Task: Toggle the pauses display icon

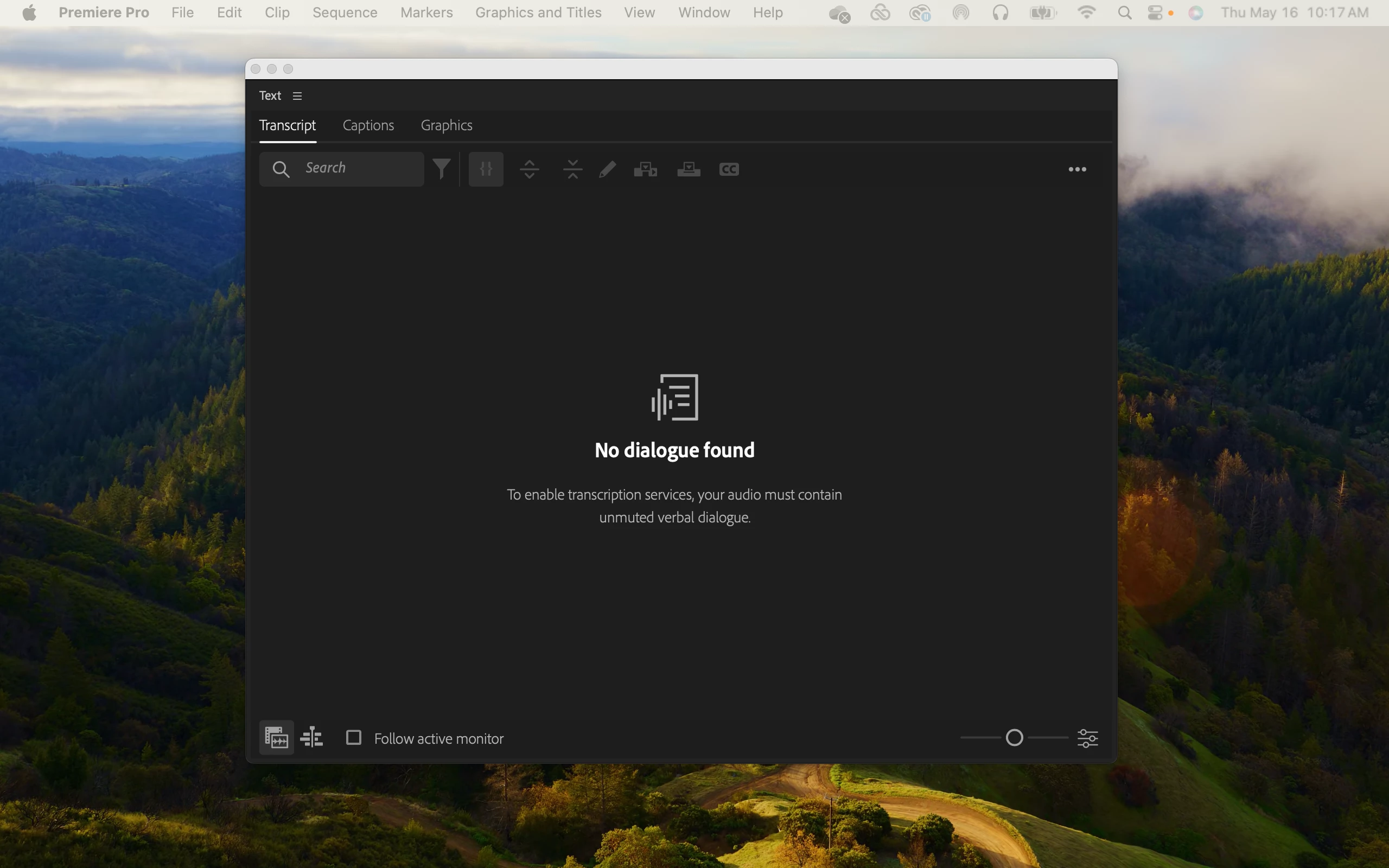Action: pos(486,169)
